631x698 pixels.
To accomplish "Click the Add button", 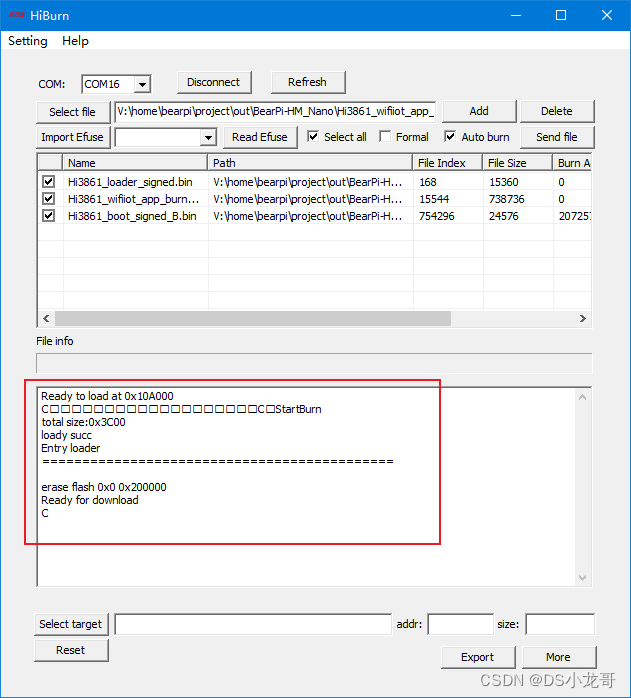I will click(479, 111).
